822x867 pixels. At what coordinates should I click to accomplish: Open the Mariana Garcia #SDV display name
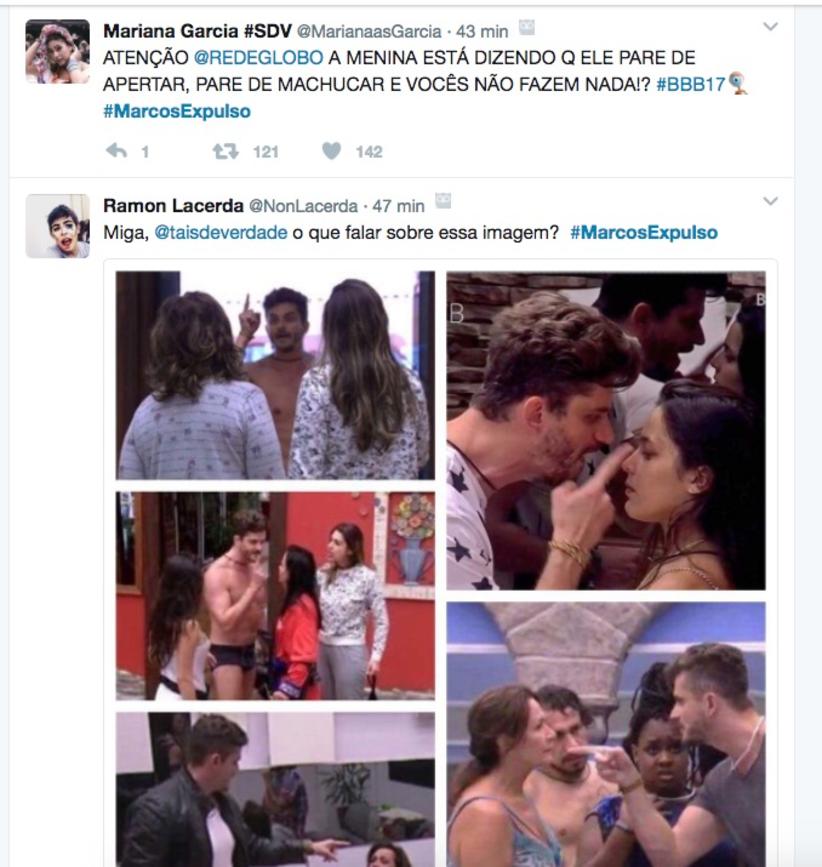click(197, 31)
